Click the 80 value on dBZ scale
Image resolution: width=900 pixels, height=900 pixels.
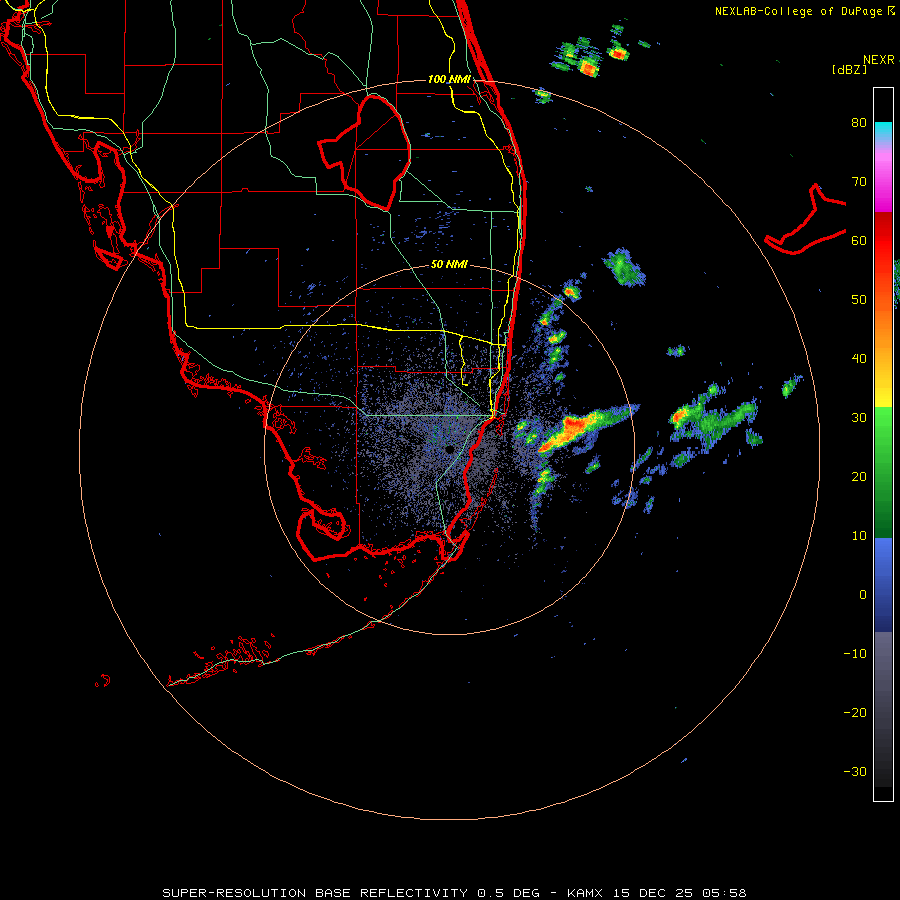(x=859, y=123)
